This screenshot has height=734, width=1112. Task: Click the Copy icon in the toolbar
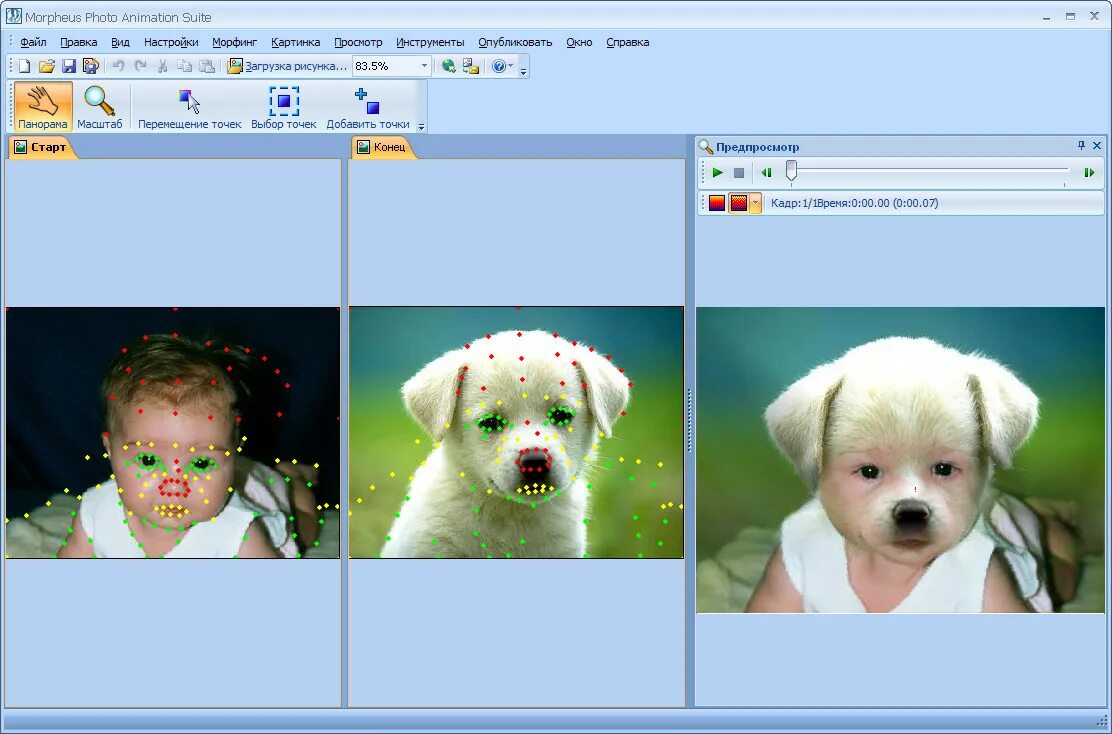[184, 66]
